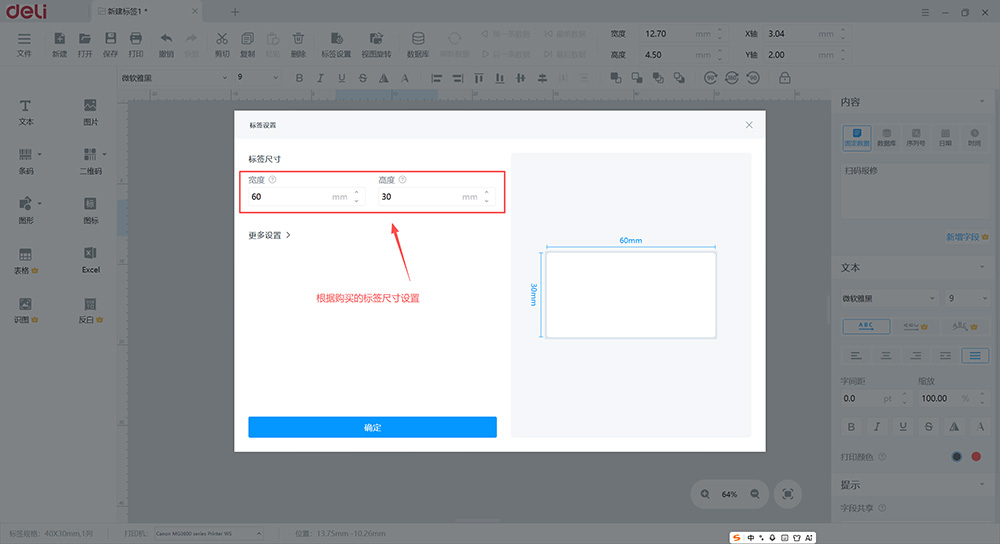Open the 二维码 tool dropdown arrow
Image resolution: width=1000 pixels, height=544 pixels.
pyautogui.click(x=105, y=154)
